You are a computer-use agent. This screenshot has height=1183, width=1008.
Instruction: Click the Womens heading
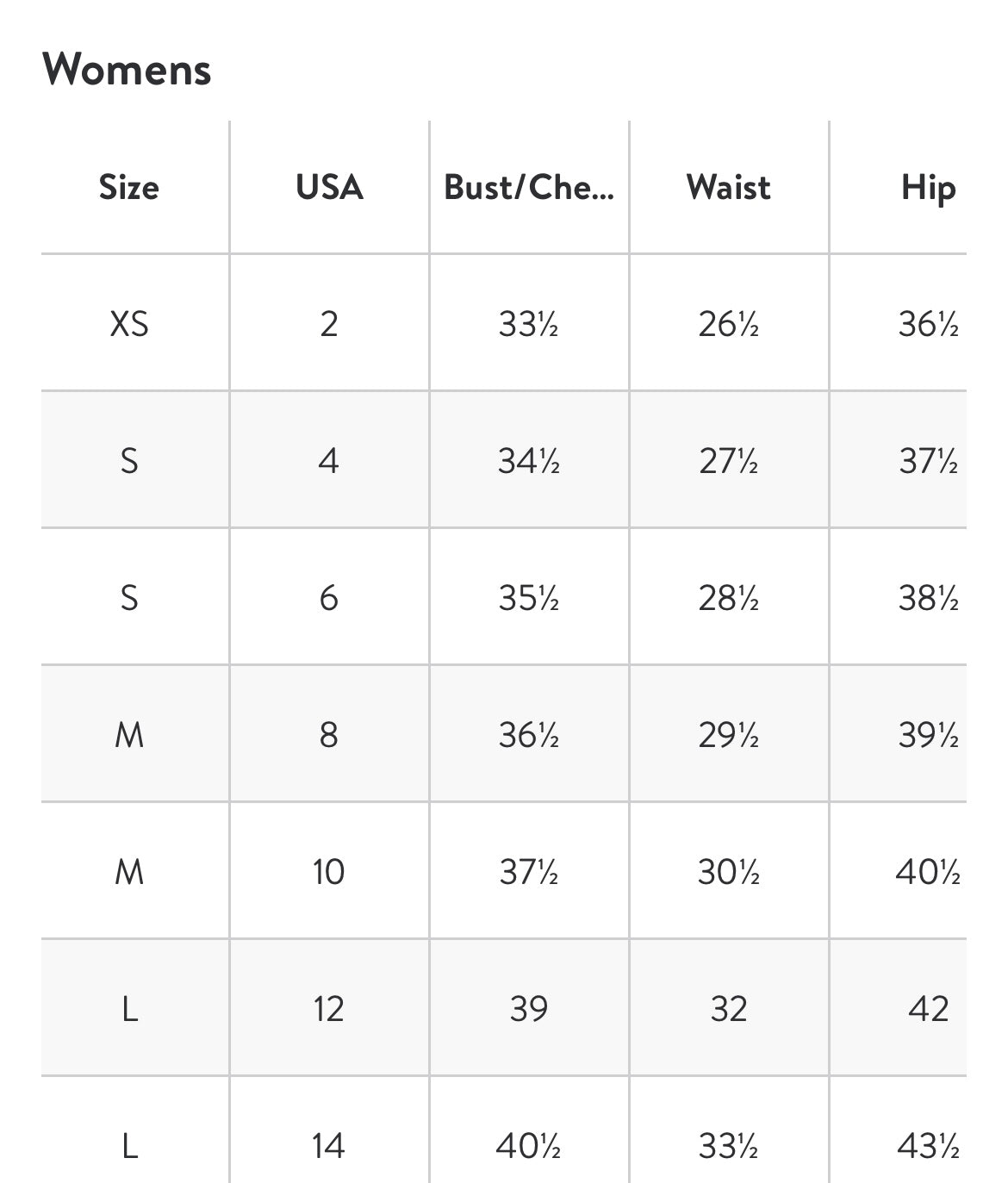(x=127, y=69)
